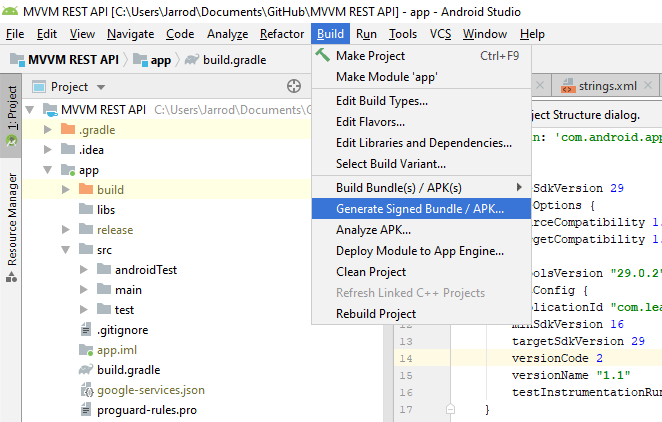Viewport: 662px width, 422px height.
Task: Select Generate Signed Bundle / APK...
Action: (x=421, y=209)
